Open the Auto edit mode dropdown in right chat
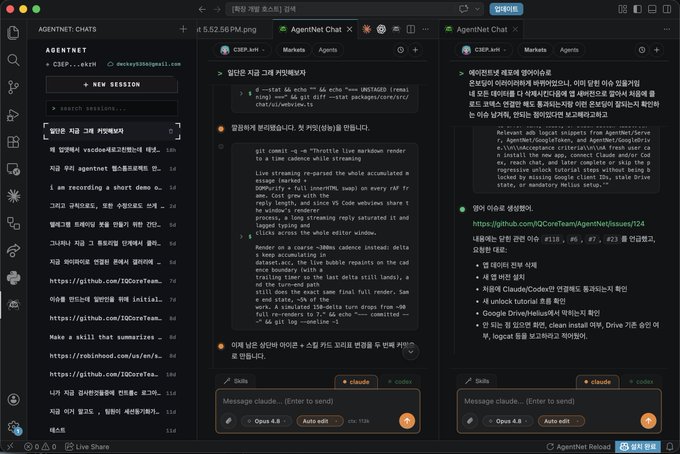 tap(561, 421)
